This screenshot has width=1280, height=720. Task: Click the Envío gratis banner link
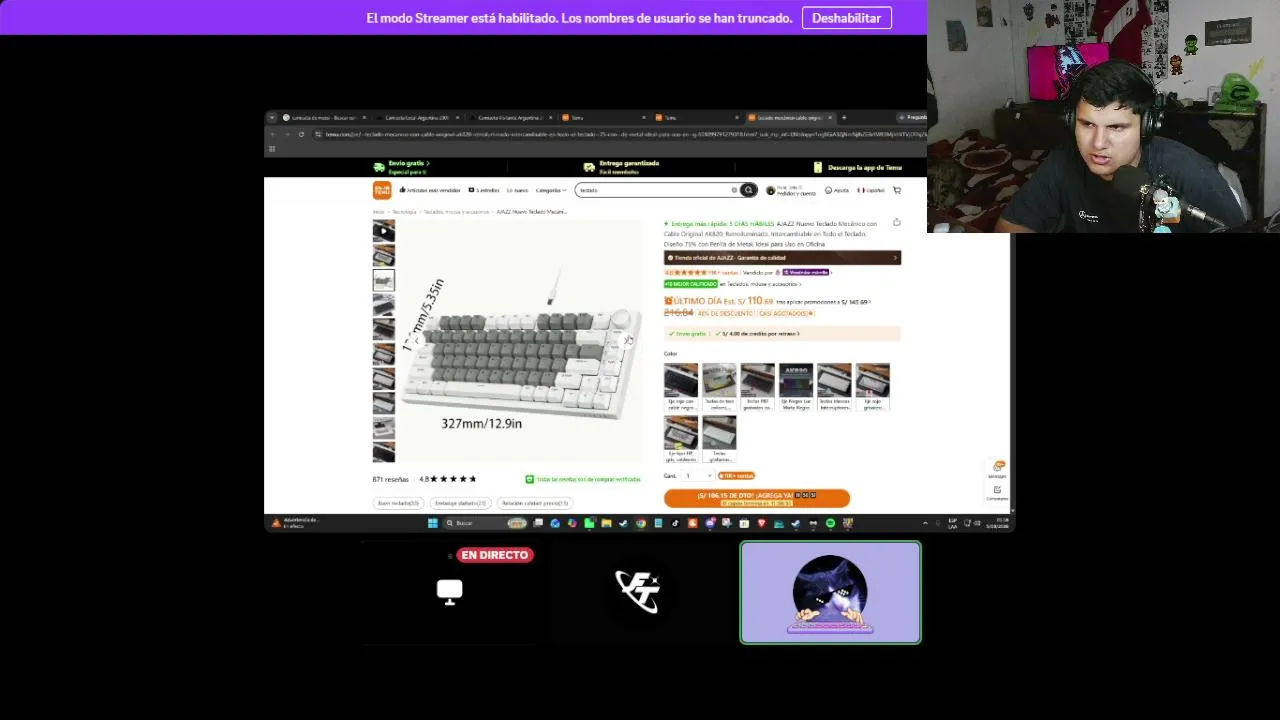coord(402,167)
